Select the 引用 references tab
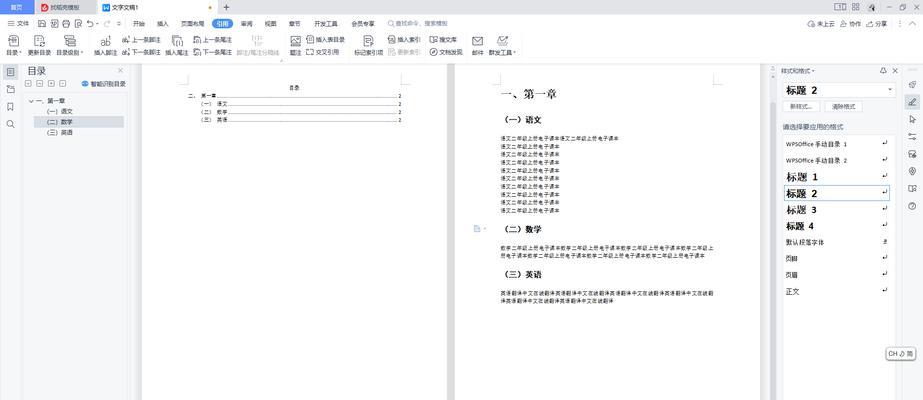 [223, 24]
